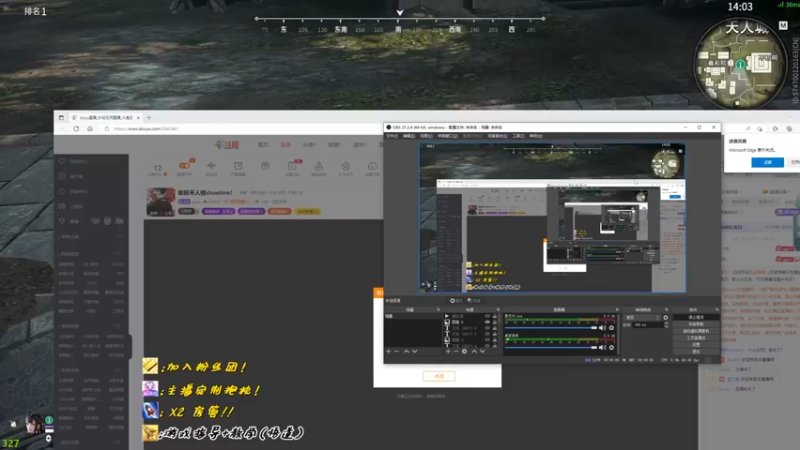800x450 pixels.
Task: Open the waveform icon on Douyu toolbar
Action: tap(211, 166)
